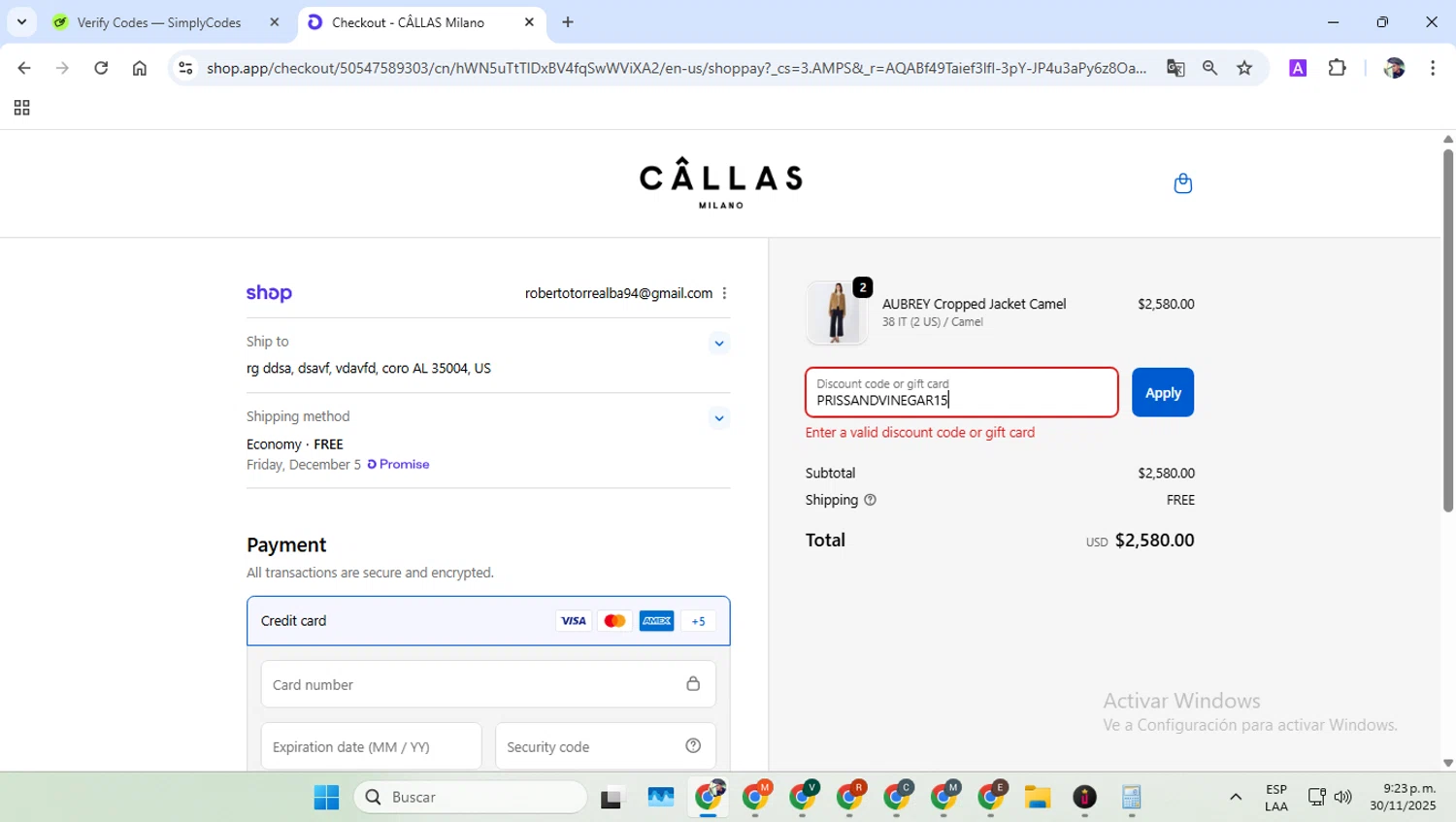Focus the Card number field
Screen dimensions: 1456x822
(x=488, y=684)
